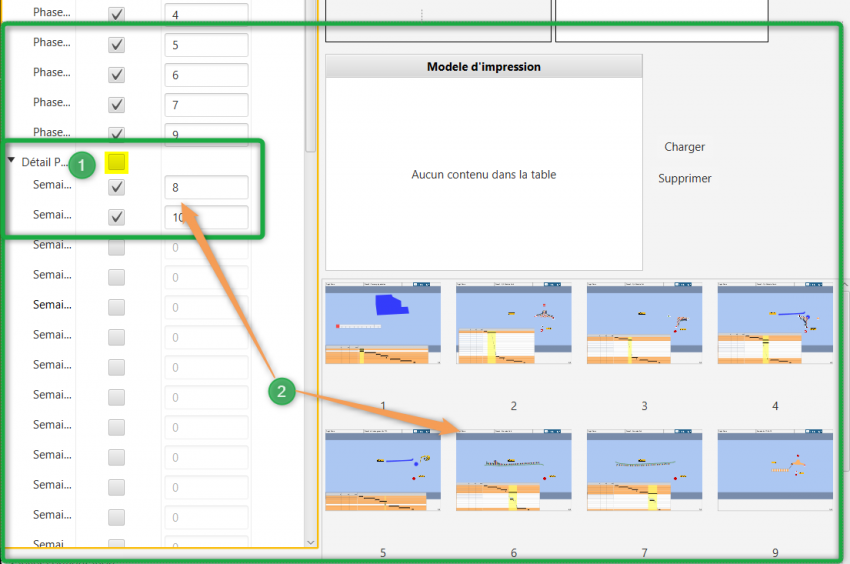
Task: Click the order field containing 10
Action: (207, 217)
